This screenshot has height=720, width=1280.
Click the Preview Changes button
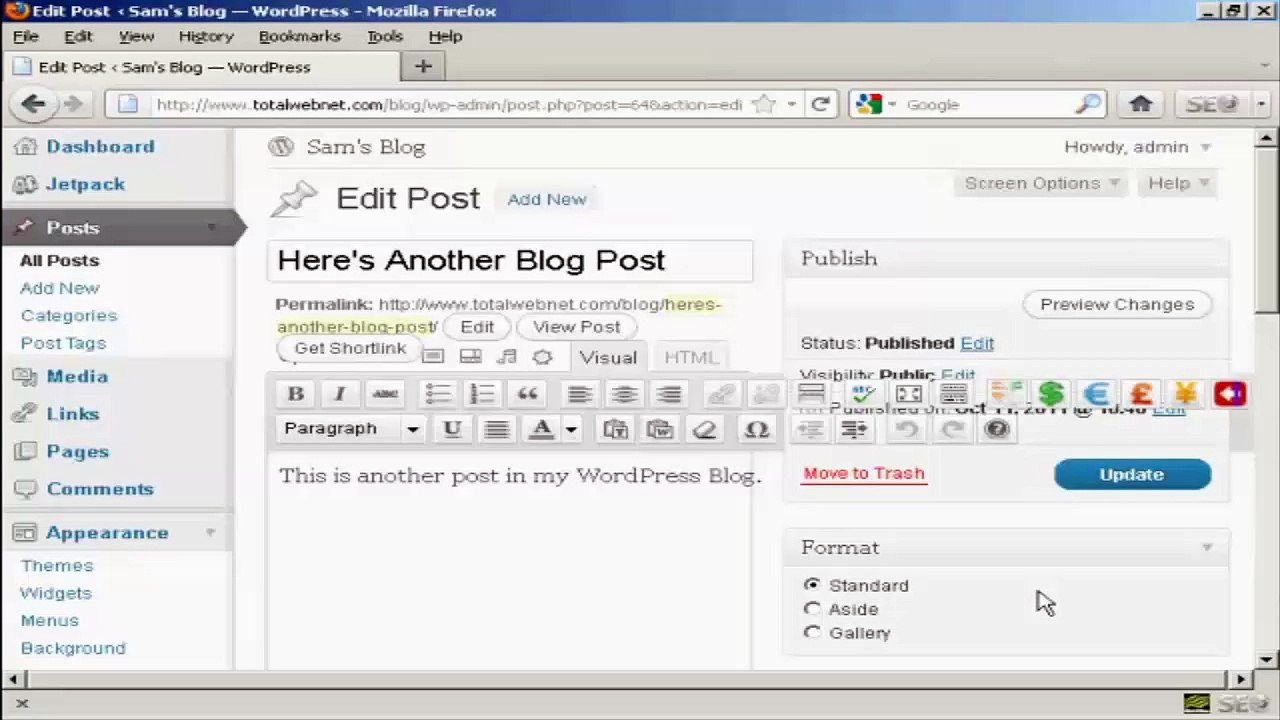1117,304
